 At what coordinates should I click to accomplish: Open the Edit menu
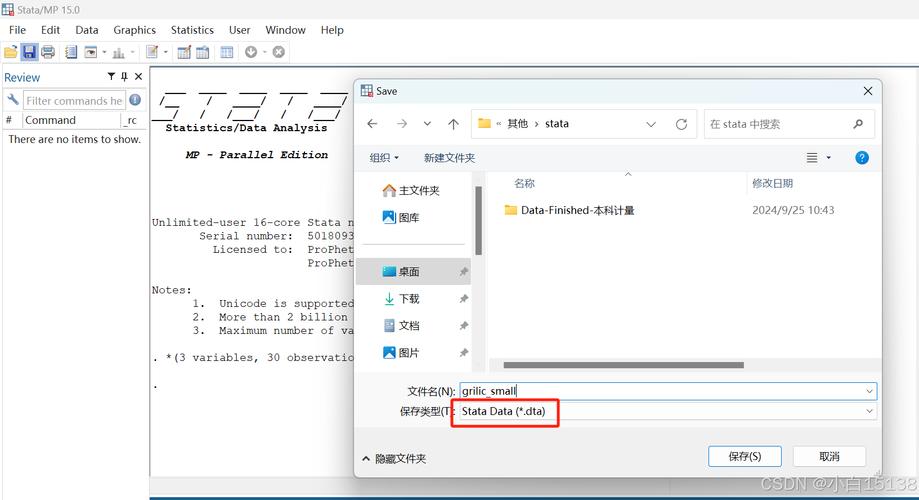click(x=50, y=30)
